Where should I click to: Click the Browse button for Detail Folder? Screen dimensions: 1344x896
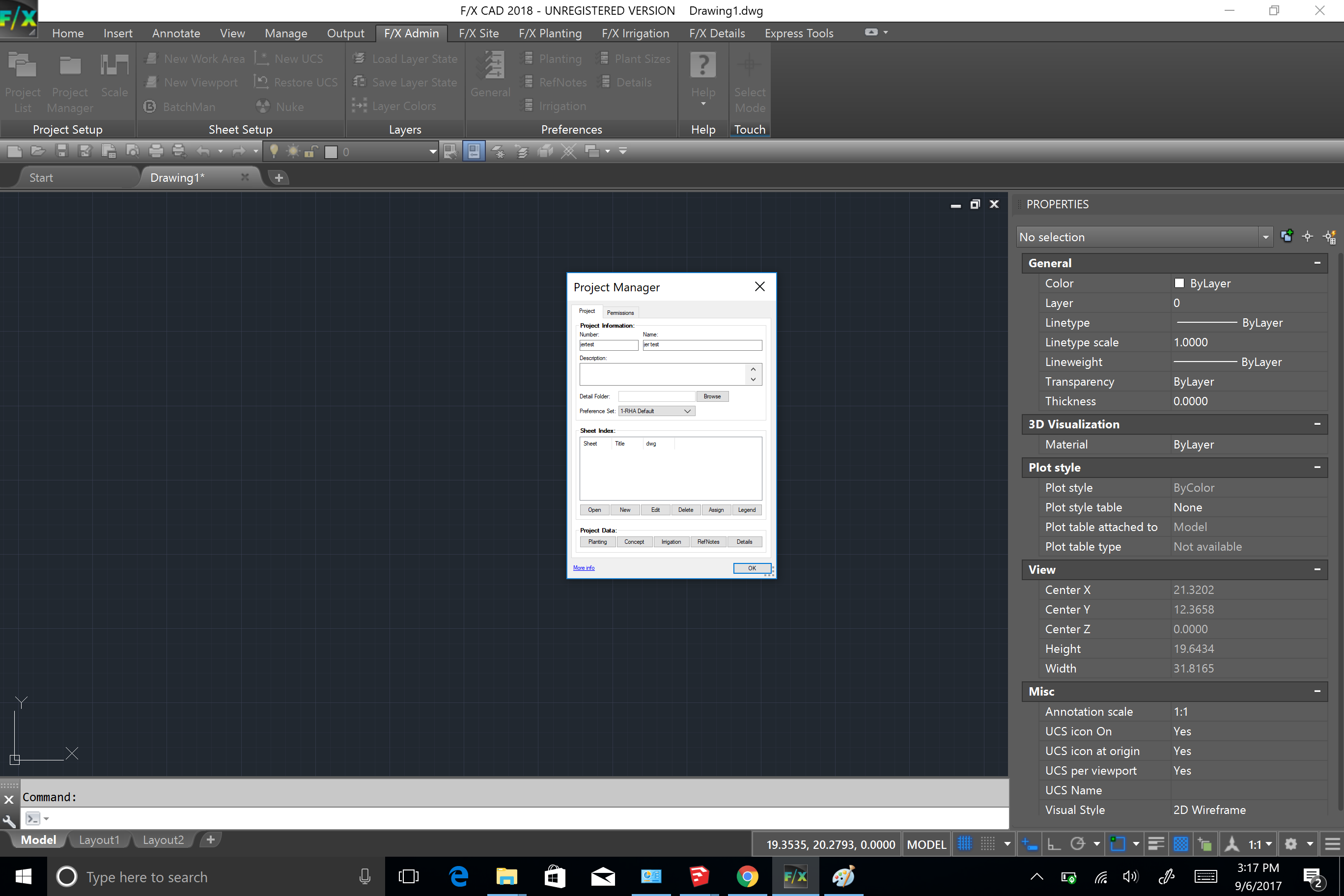click(712, 396)
